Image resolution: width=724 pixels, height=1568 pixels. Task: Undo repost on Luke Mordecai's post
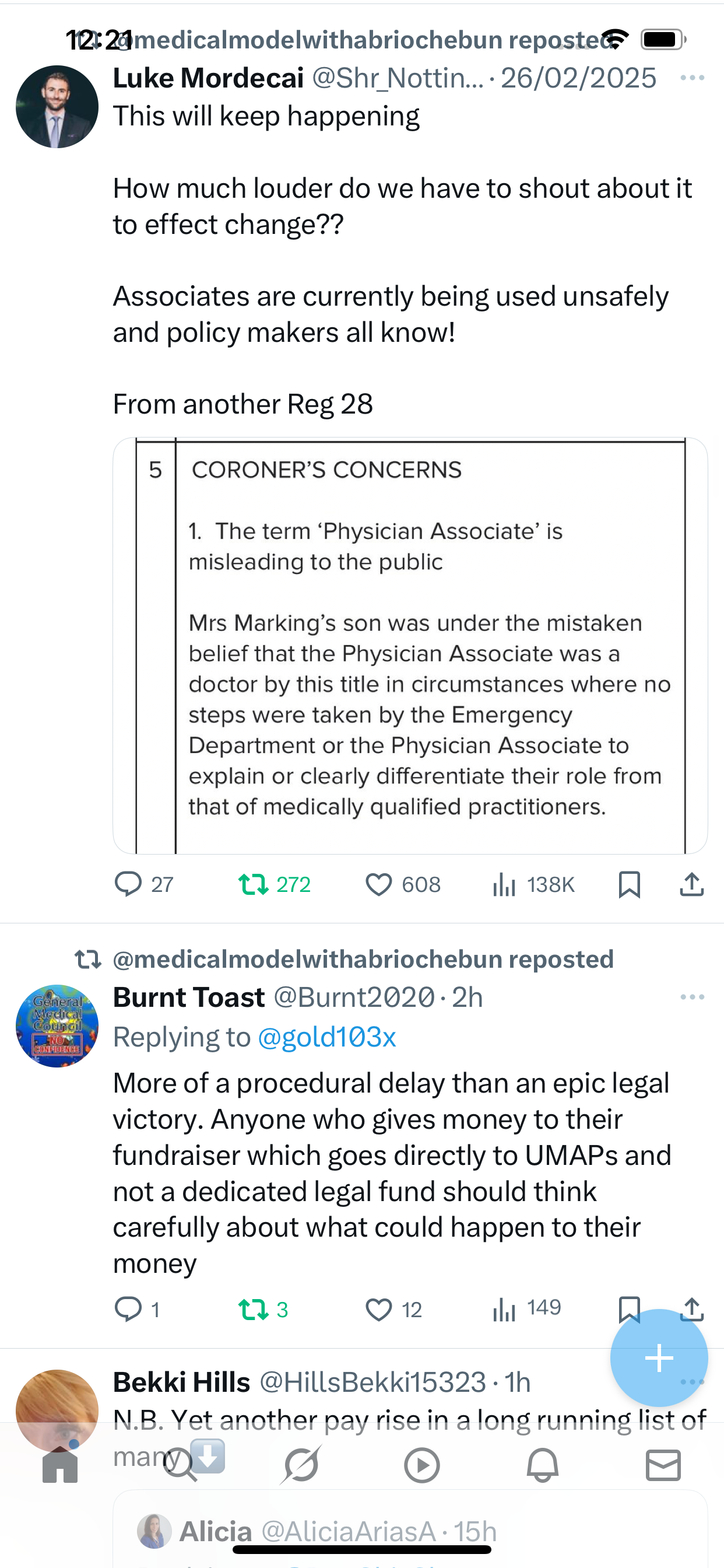coord(253,884)
